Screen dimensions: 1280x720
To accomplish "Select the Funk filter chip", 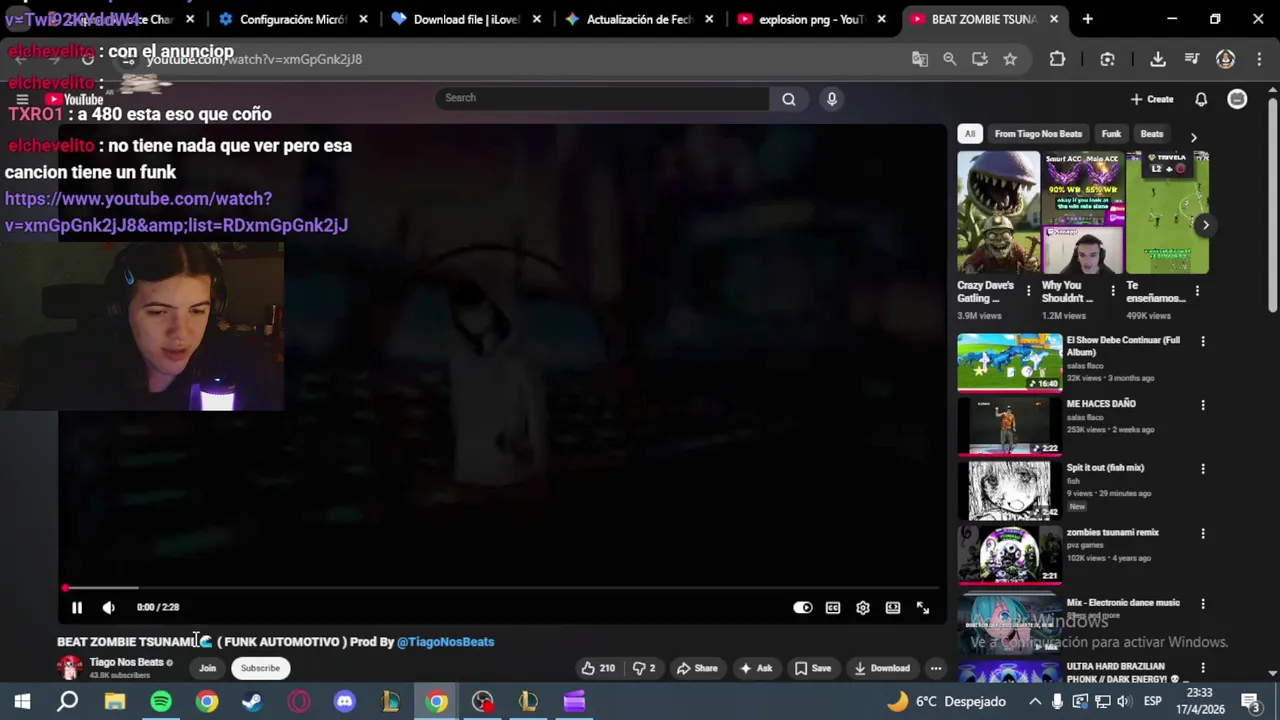I will coord(1111,134).
